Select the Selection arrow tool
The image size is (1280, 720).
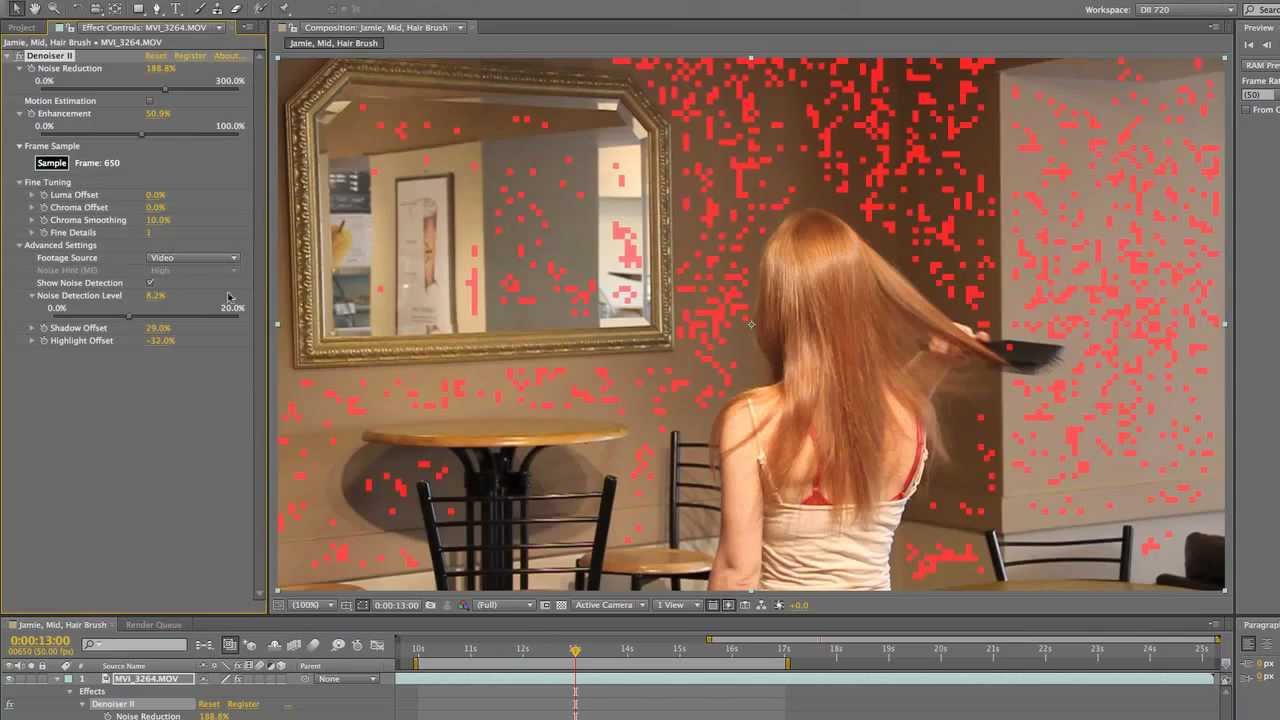pos(17,8)
